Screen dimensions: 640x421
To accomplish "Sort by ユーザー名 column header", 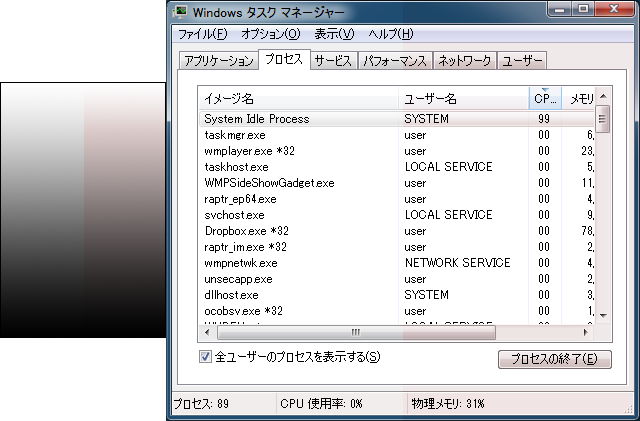I will (463, 99).
